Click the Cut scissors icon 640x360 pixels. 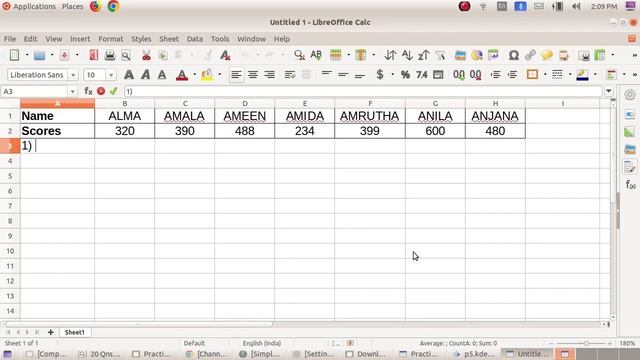(x=146, y=55)
